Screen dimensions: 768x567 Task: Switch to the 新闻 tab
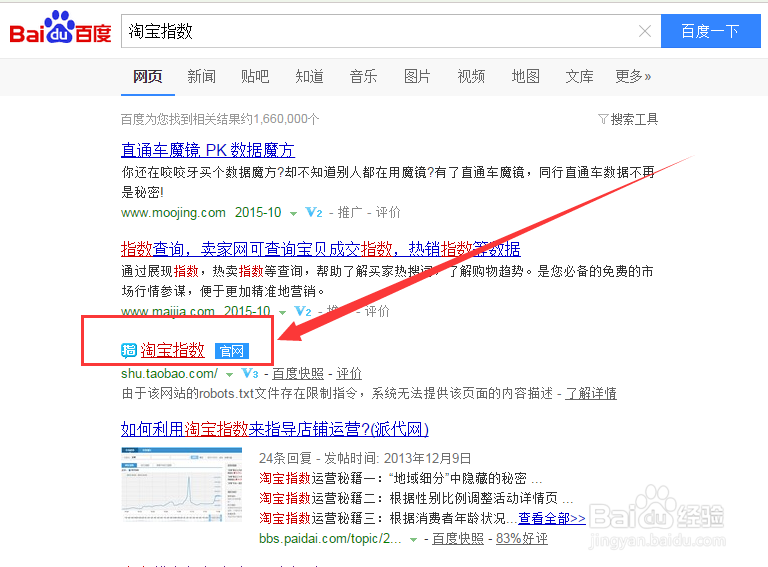click(x=201, y=77)
